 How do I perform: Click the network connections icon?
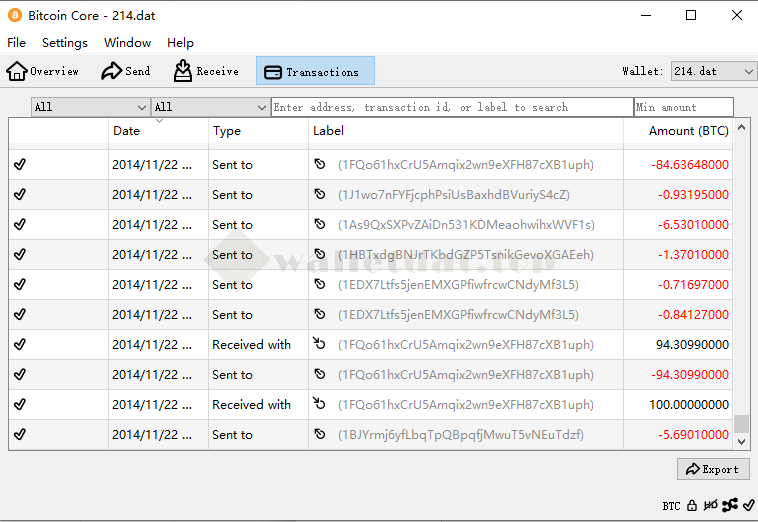click(x=730, y=506)
